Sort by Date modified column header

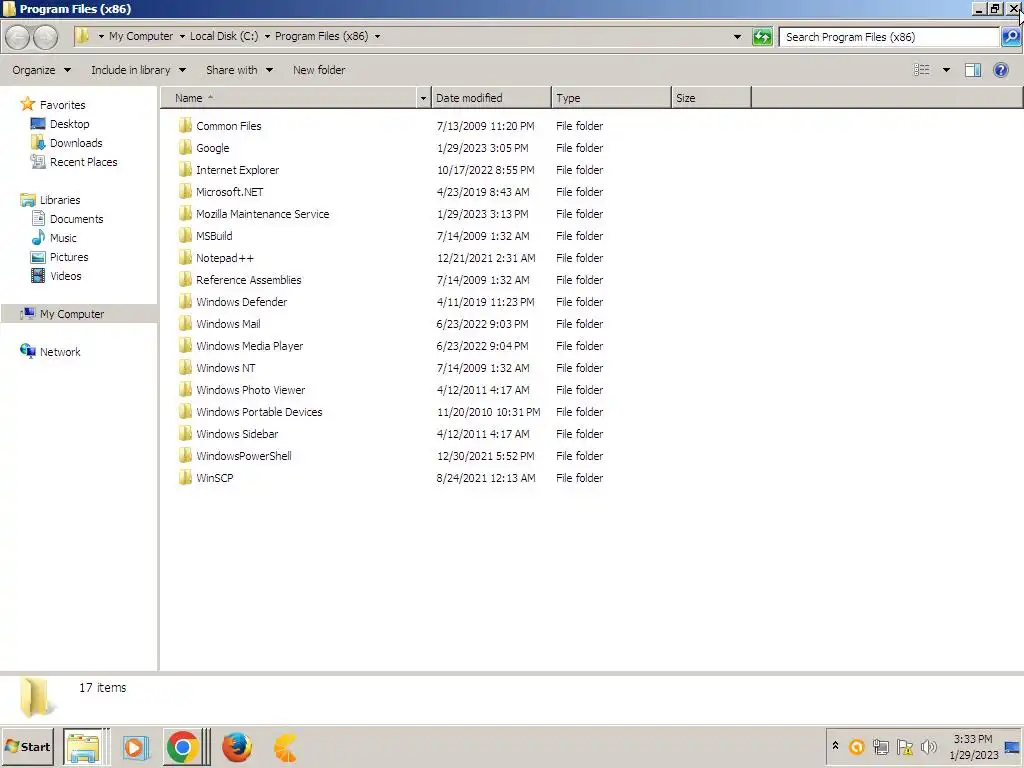[x=491, y=98]
